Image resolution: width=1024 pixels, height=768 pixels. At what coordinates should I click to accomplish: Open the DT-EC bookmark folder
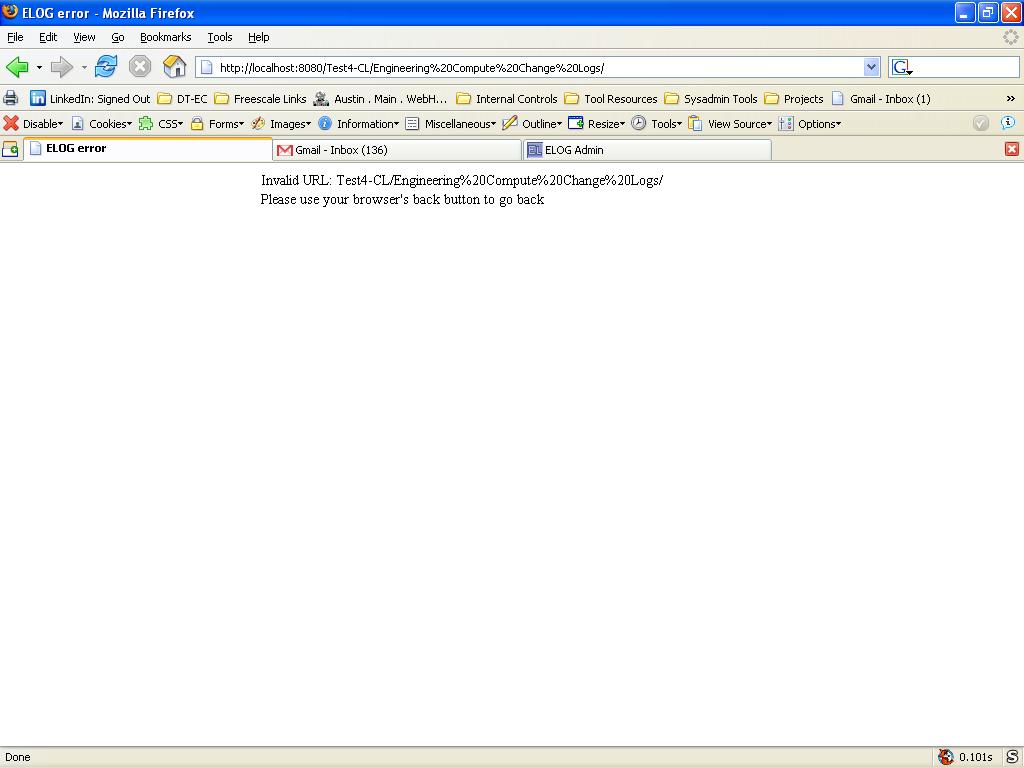pyautogui.click(x=182, y=99)
